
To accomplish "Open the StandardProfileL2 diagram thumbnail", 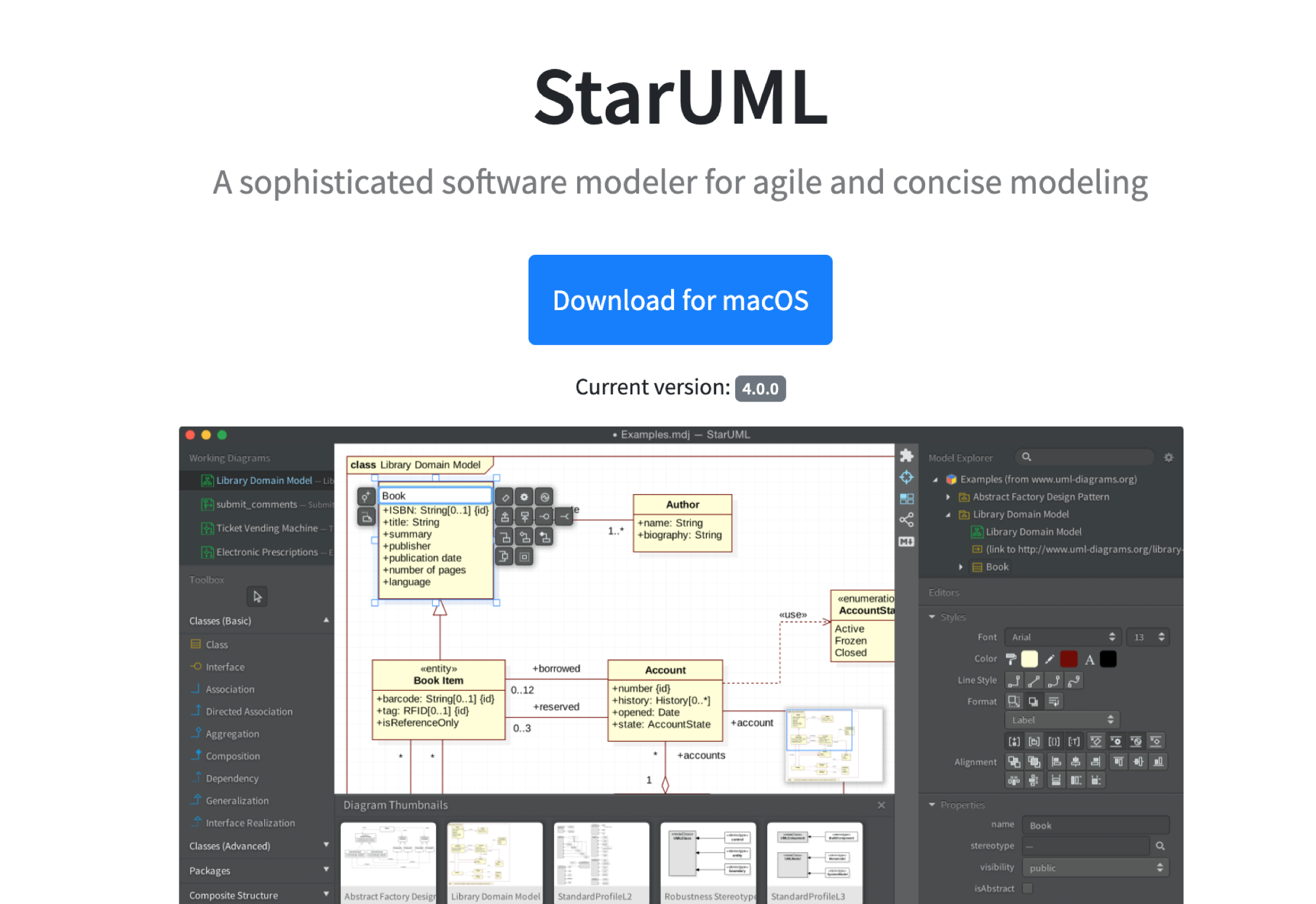I will point(601,862).
